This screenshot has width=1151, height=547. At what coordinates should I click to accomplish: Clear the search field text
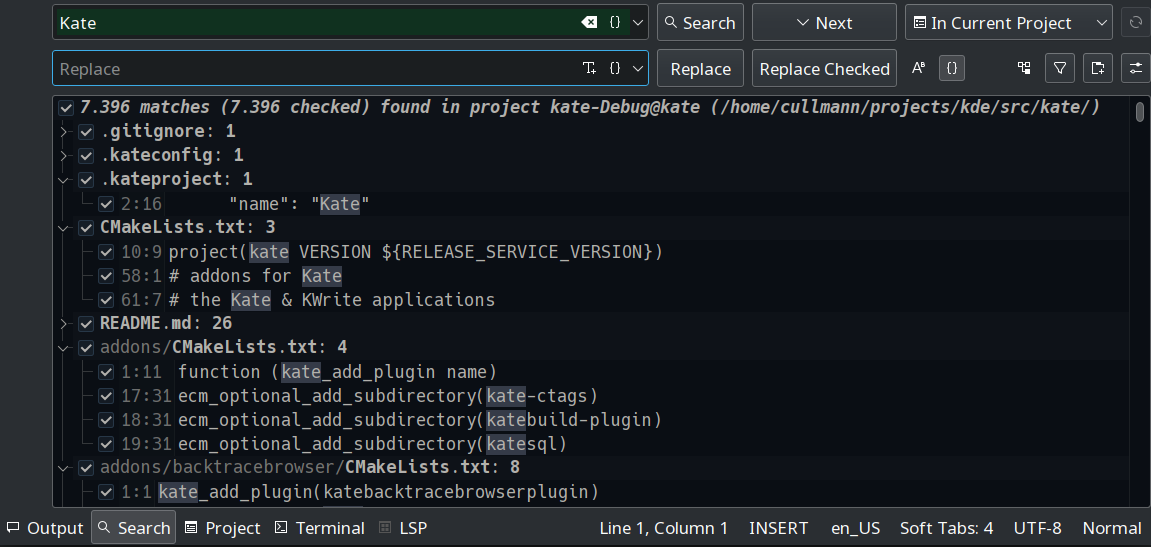589,22
